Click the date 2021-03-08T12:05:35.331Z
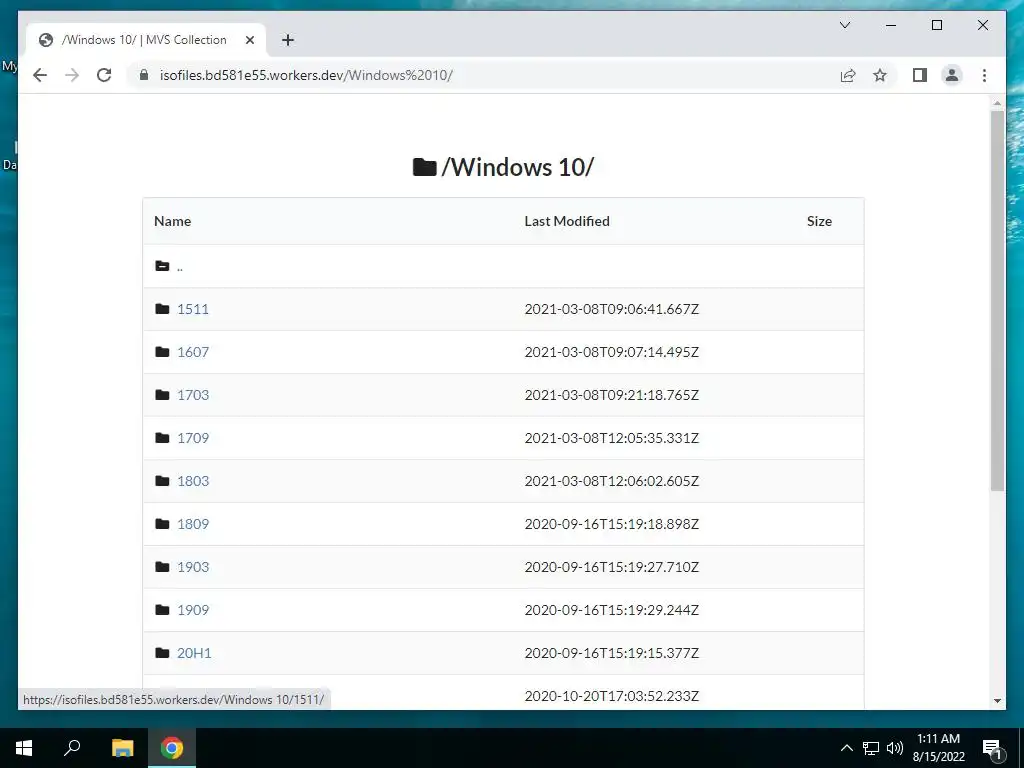Image resolution: width=1024 pixels, height=768 pixels. click(611, 438)
